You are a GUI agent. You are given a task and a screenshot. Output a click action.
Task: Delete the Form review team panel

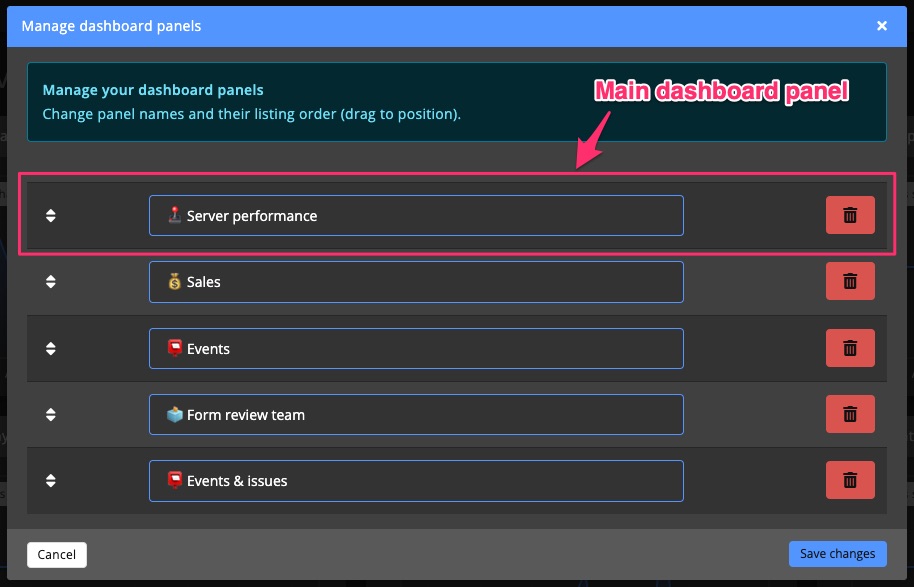click(x=849, y=414)
